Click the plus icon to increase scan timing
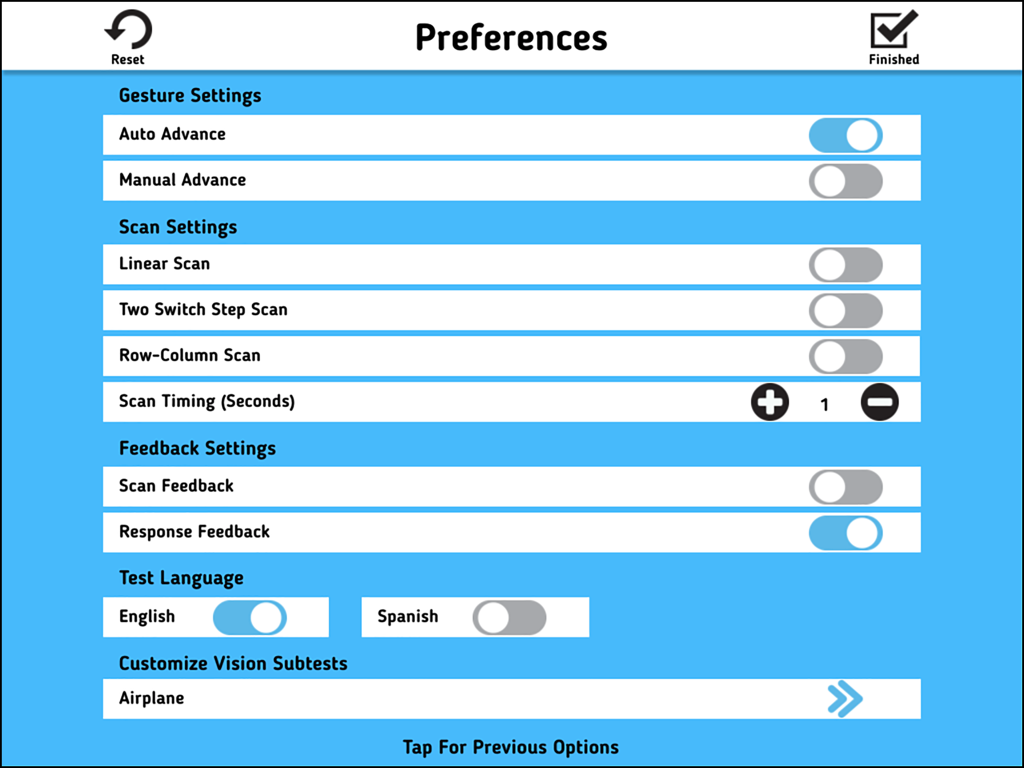The width and height of the screenshot is (1024, 768). [x=770, y=402]
